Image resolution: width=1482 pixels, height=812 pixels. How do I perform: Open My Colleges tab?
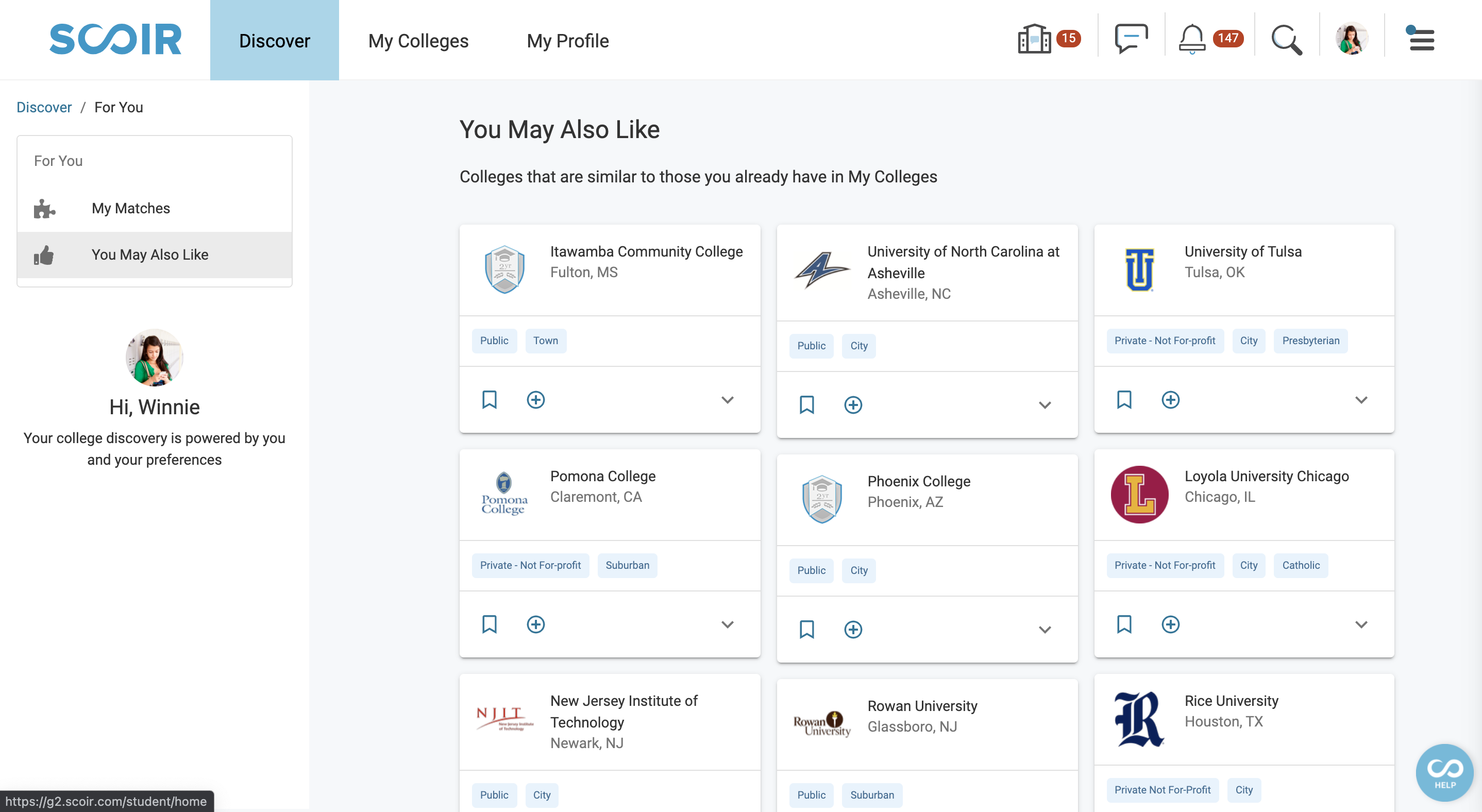pyautogui.click(x=418, y=40)
